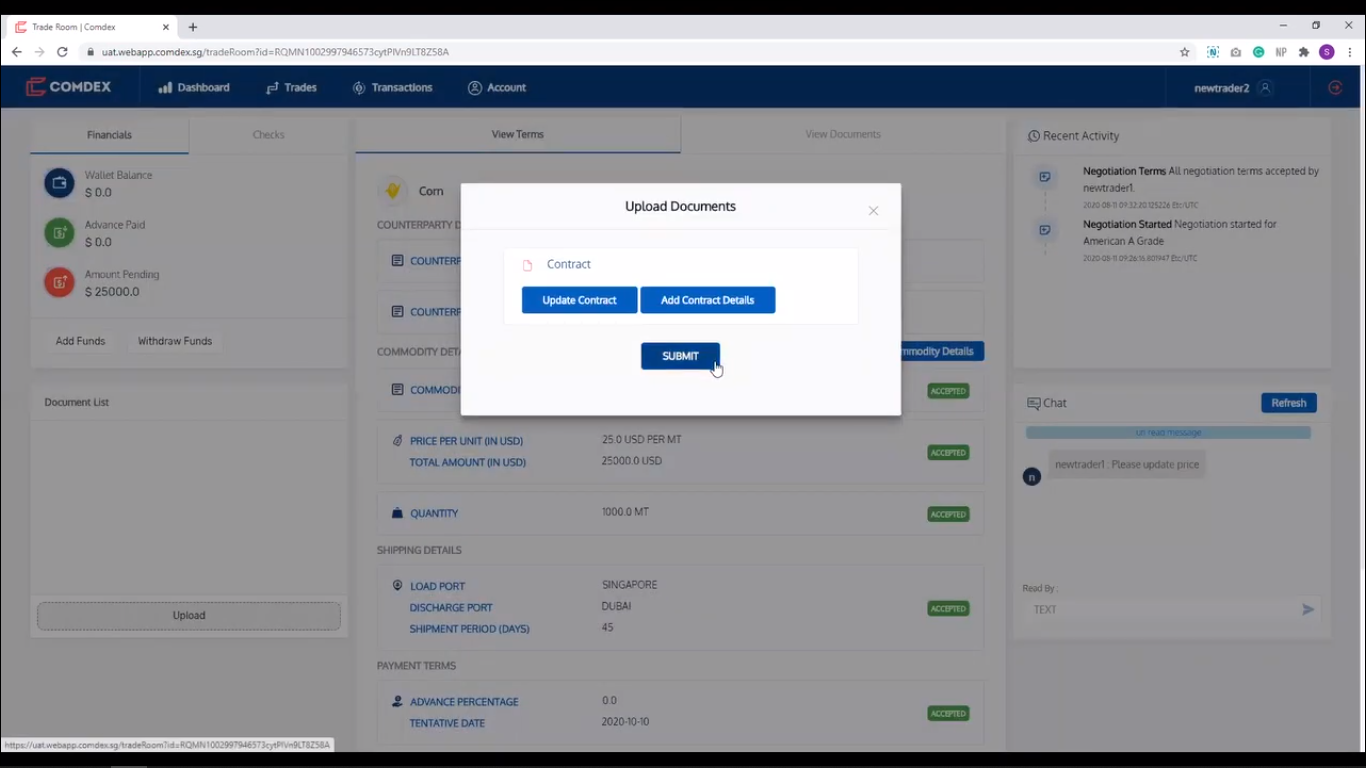Click the chat message text input
Screen dimensions: 1366x768
(1160, 609)
